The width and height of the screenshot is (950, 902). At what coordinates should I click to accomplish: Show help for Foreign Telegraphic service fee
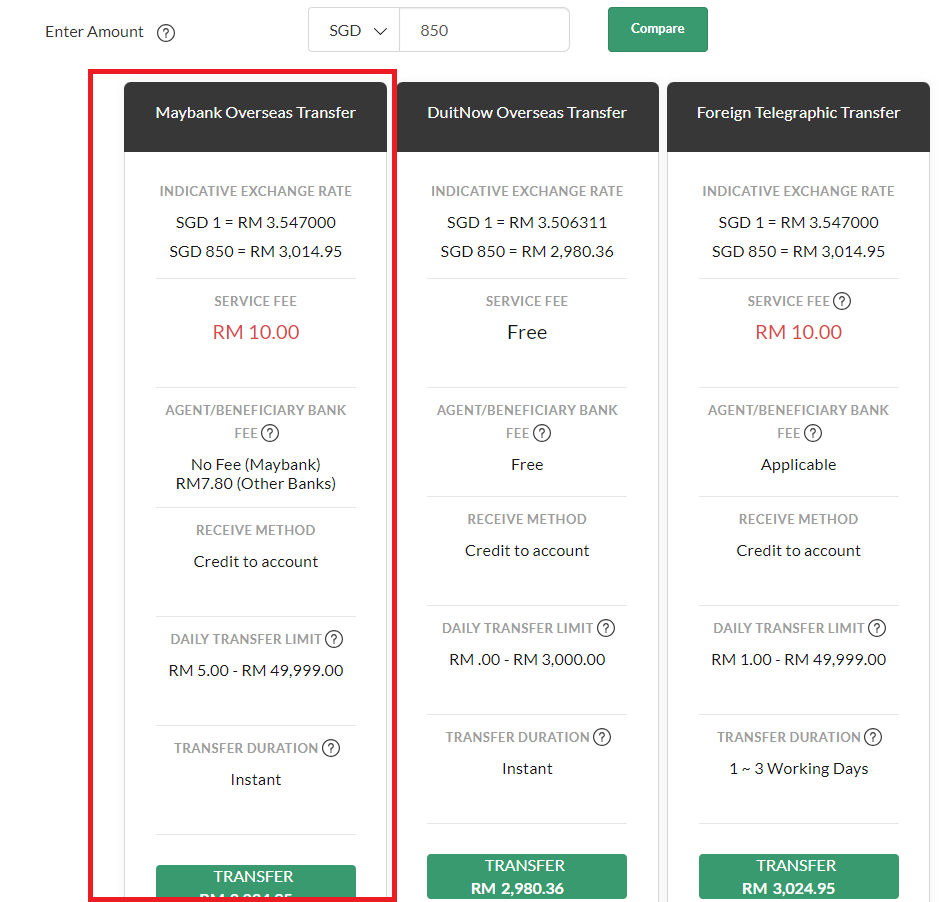[842, 301]
